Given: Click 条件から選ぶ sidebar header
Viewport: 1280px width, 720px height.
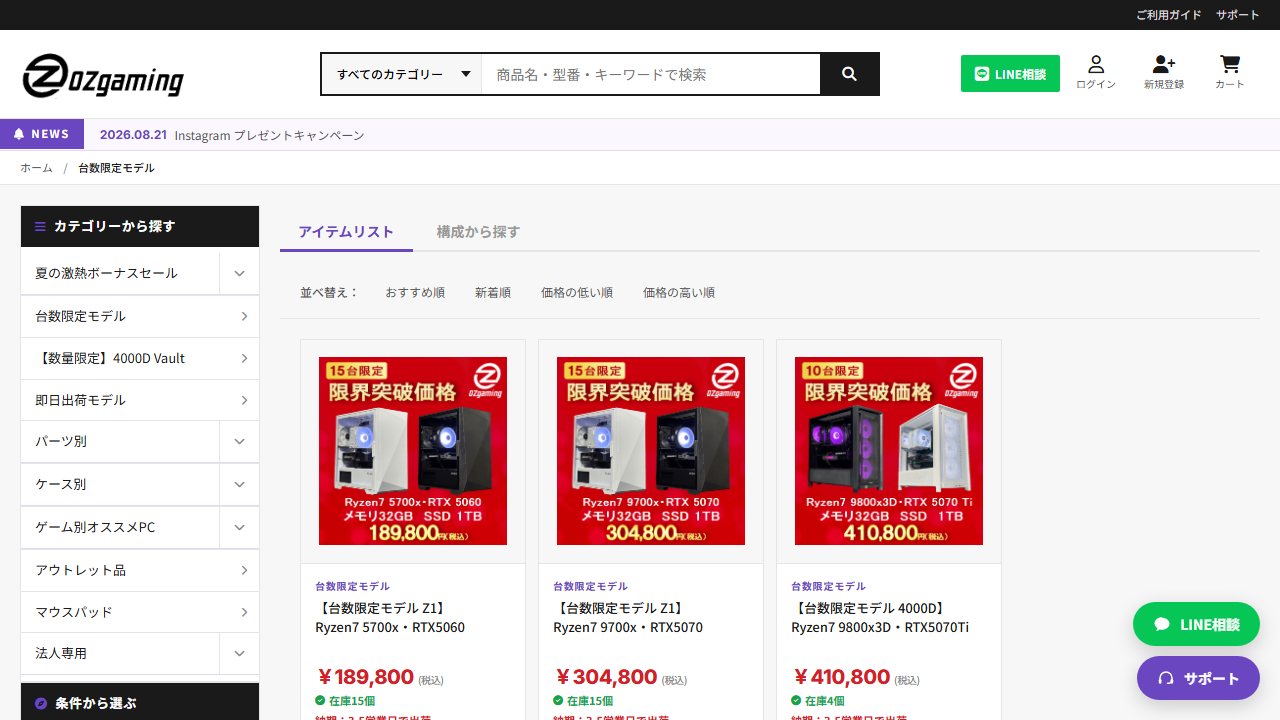Looking at the screenshot, I should 140,702.
